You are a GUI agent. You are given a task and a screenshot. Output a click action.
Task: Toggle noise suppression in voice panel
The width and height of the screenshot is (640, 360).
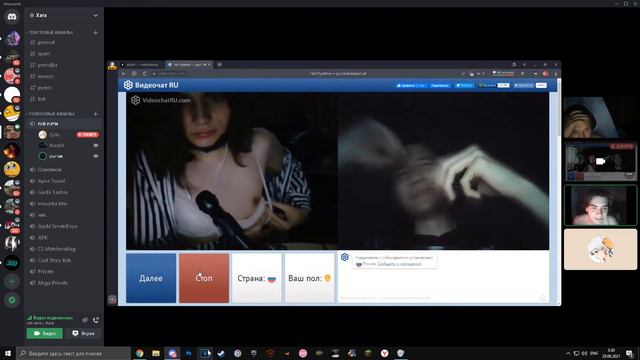coord(85,320)
